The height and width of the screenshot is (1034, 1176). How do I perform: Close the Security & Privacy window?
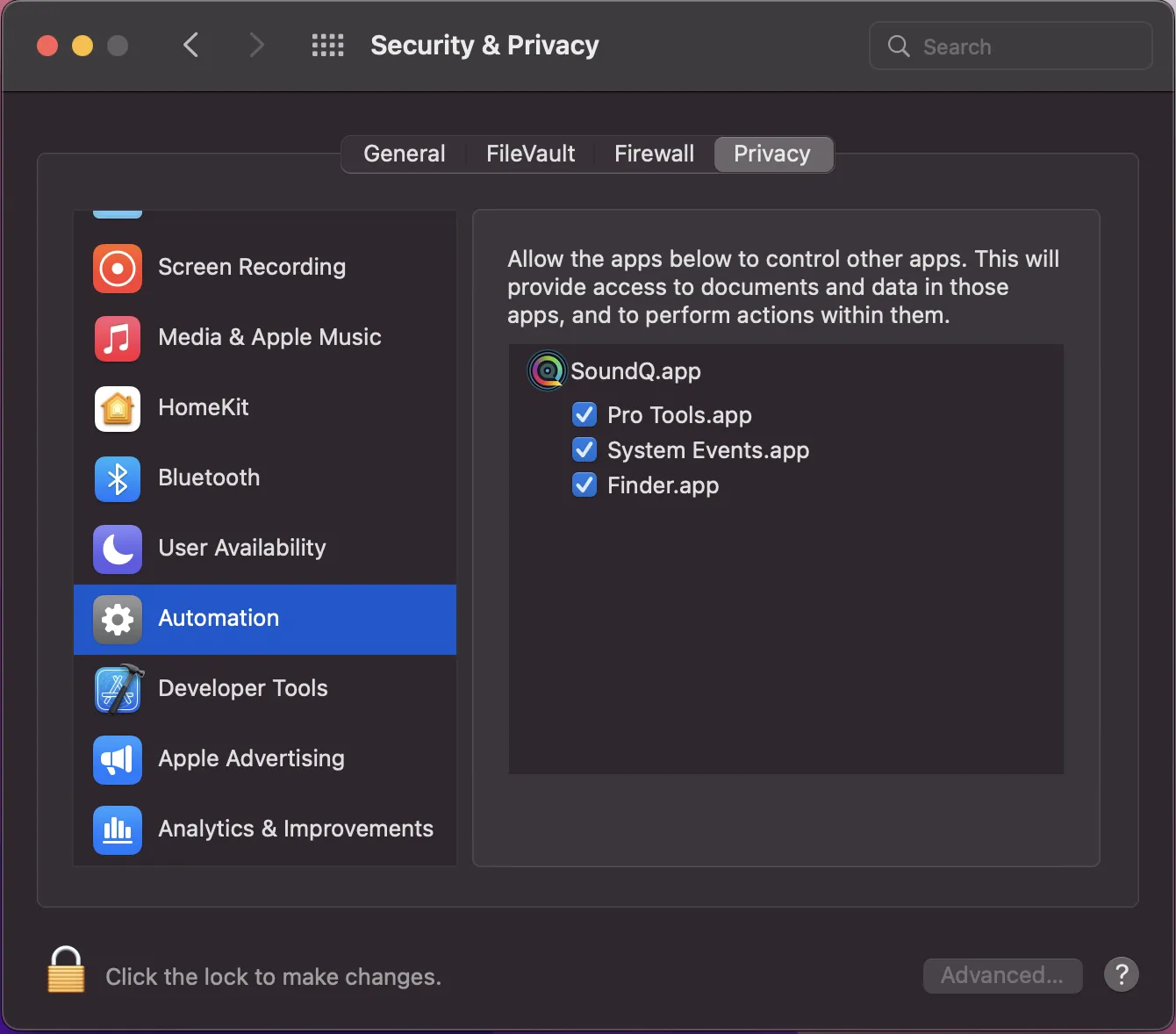pos(47,46)
